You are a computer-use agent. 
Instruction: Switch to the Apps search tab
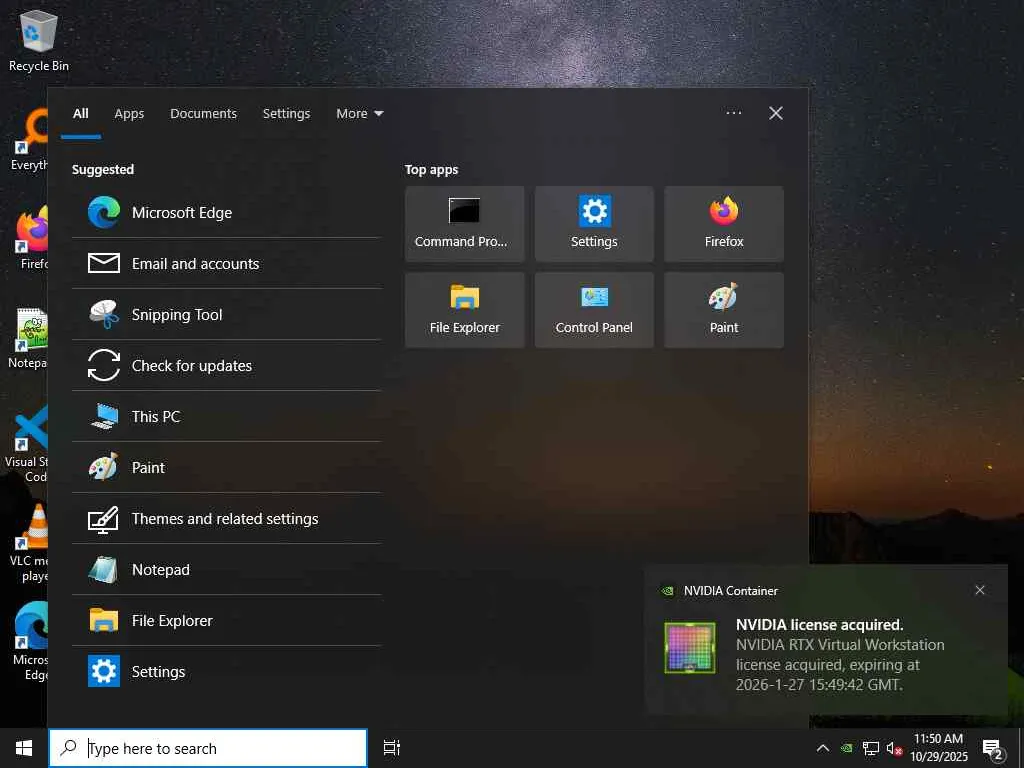(x=129, y=114)
